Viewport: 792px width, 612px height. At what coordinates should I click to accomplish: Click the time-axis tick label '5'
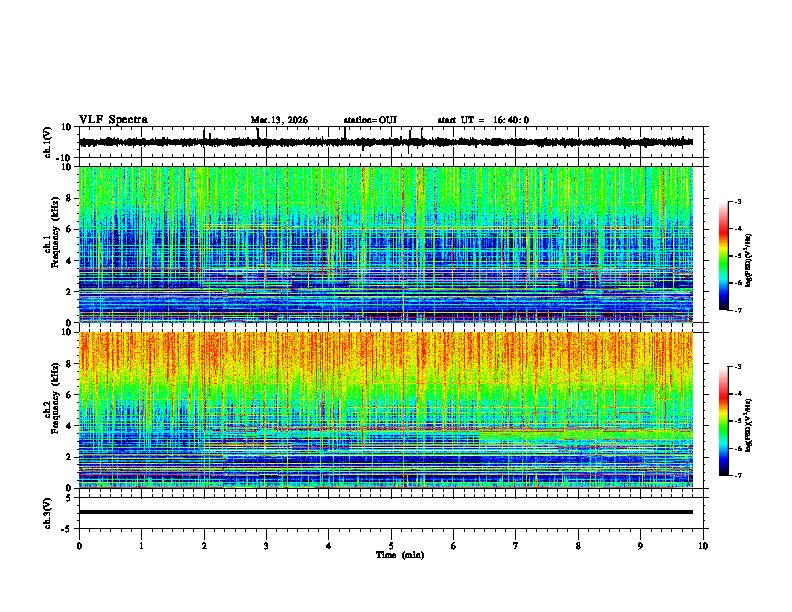[x=391, y=546]
